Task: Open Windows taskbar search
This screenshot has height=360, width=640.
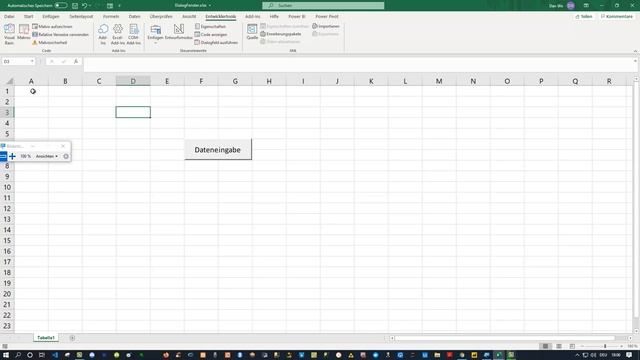Action: click(18, 355)
